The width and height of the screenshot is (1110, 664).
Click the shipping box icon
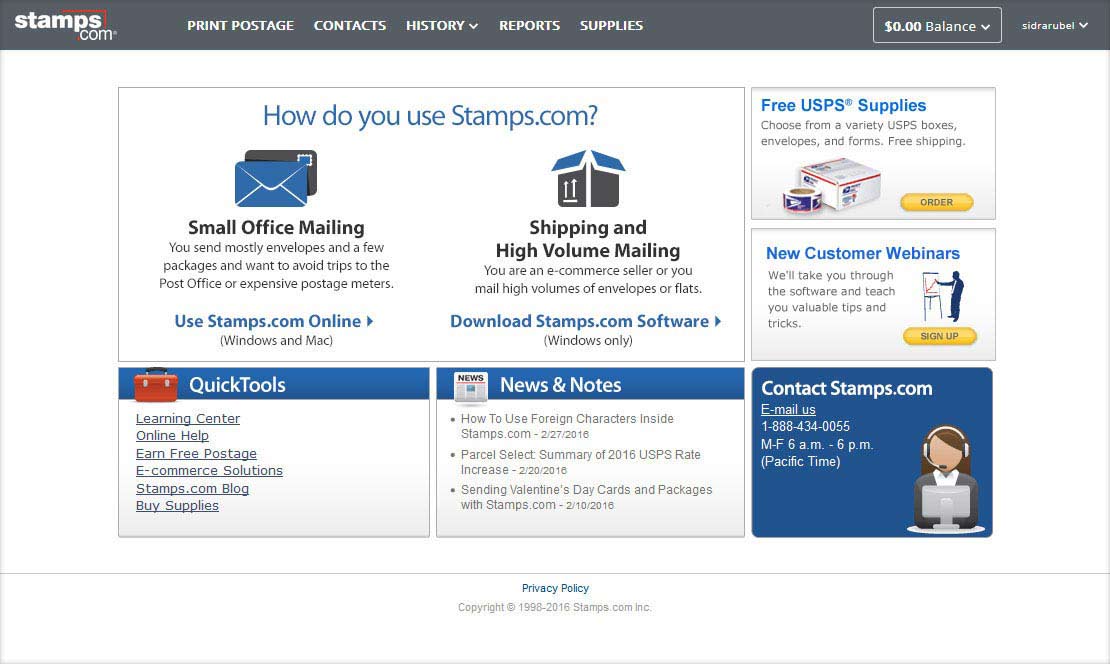[588, 178]
